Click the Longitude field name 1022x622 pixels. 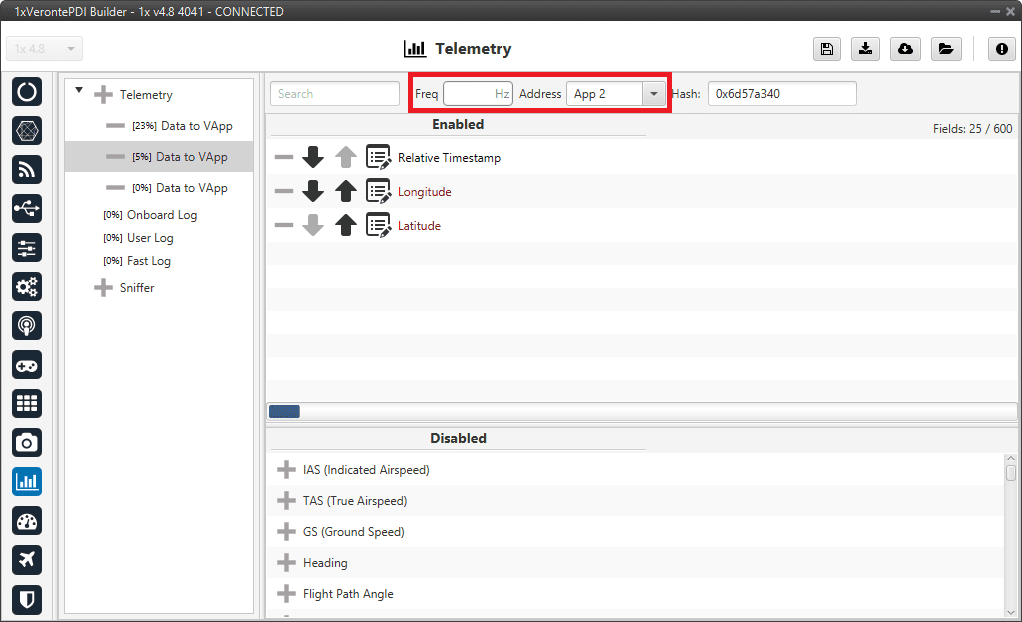coord(424,192)
